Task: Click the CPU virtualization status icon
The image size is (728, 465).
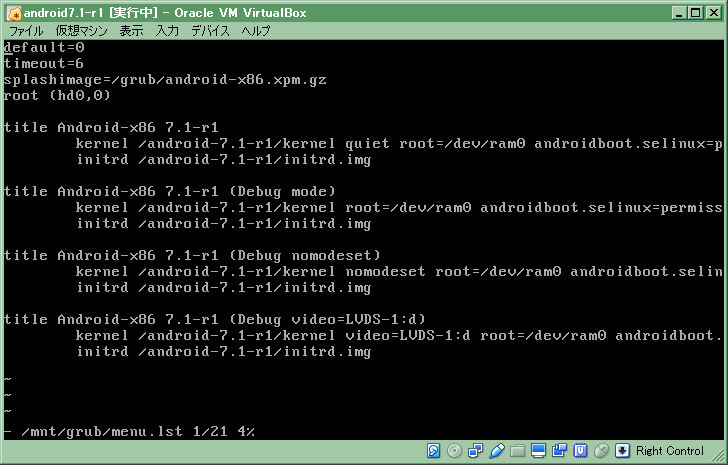Action: (580, 450)
